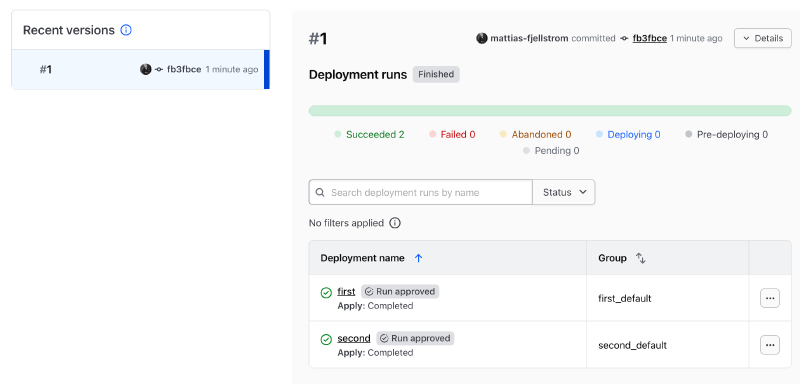The width and height of the screenshot is (800, 384).
Task: Click the Succeeded green status dot
Action: [337, 135]
